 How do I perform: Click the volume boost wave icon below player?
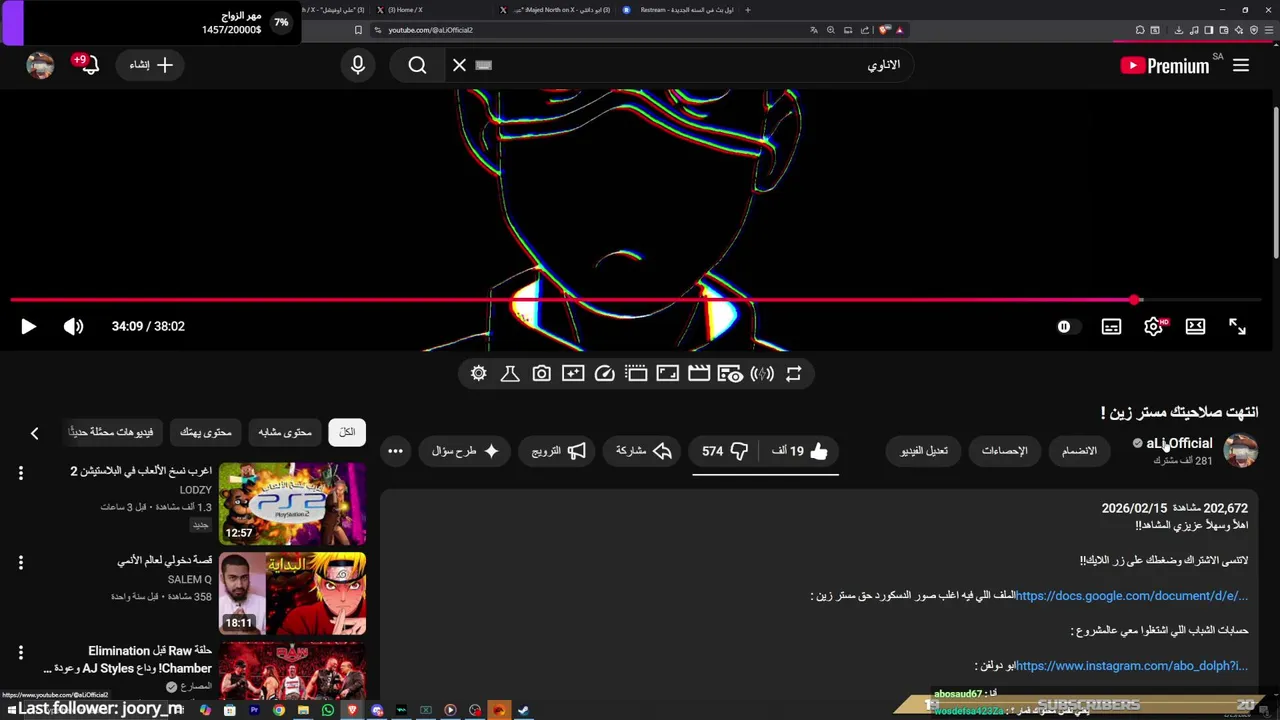click(762, 373)
